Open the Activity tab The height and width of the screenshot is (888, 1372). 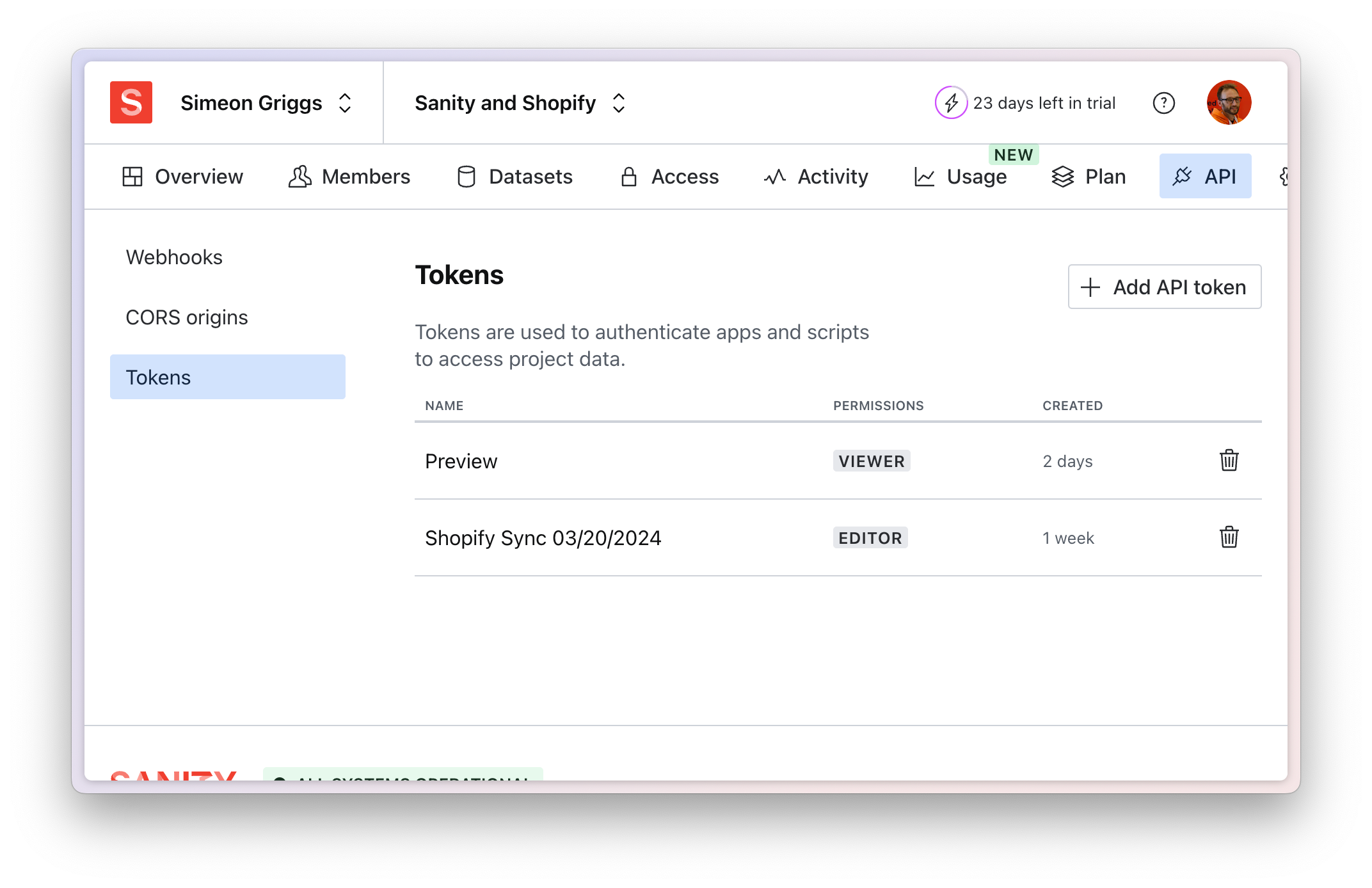(816, 177)
